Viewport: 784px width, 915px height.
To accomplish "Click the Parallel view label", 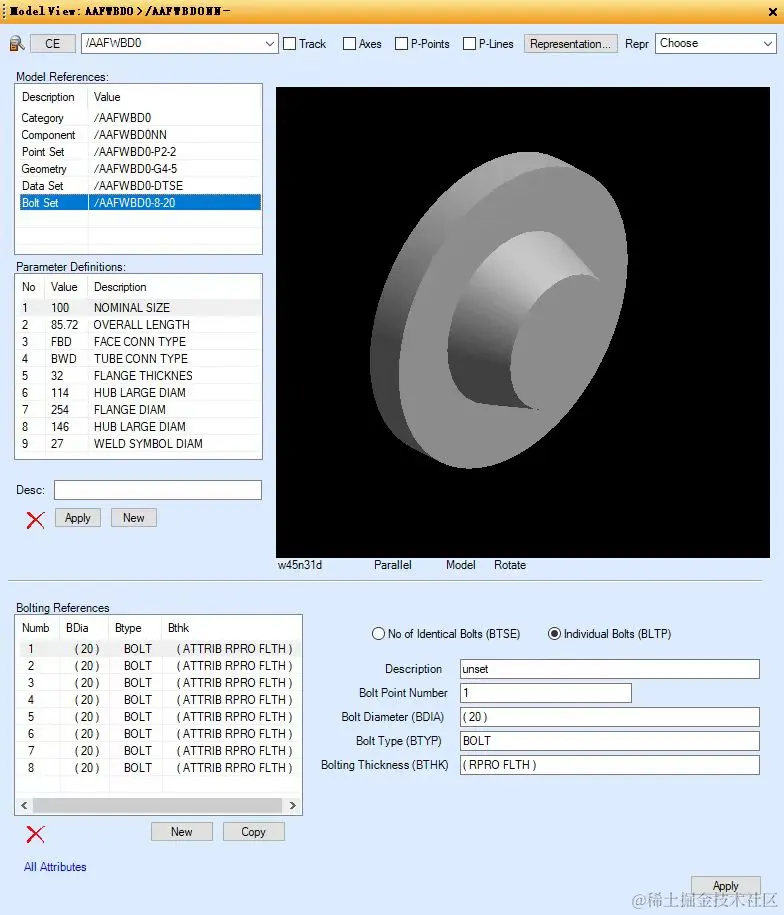I will [393, 565].
